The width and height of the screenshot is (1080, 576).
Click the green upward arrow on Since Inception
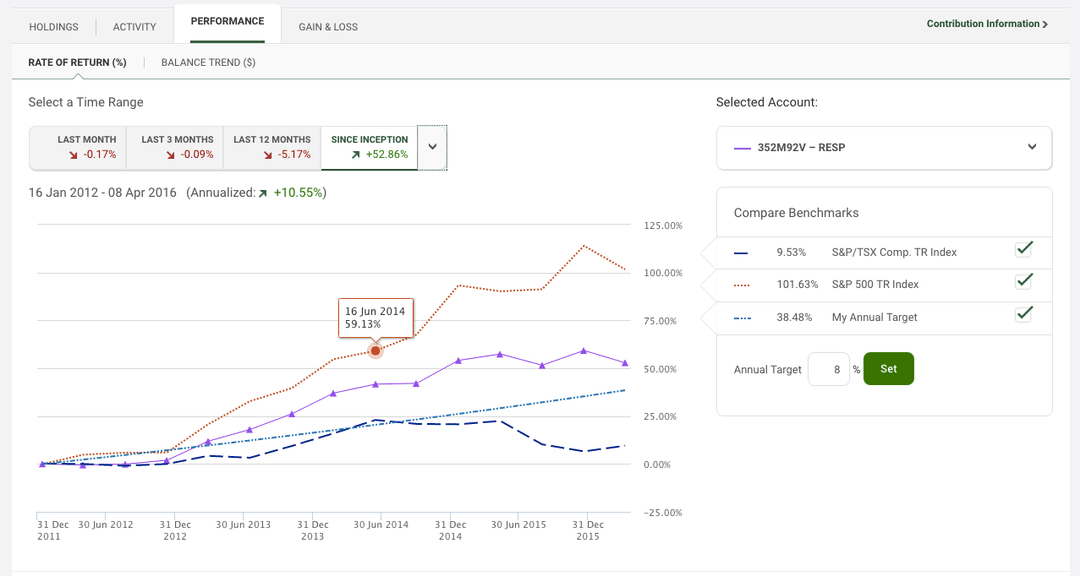pyautogui.click(x=355, y=153)
